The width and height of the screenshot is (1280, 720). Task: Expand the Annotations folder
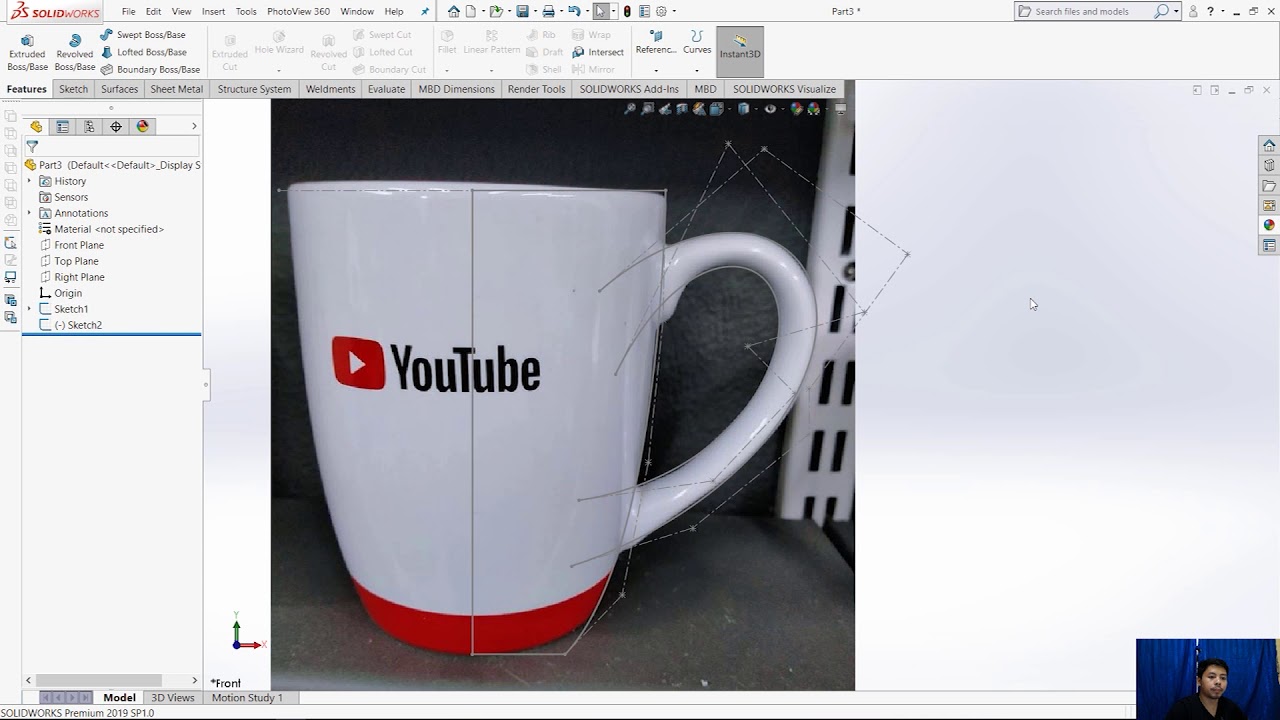click(x=29, y=213)
